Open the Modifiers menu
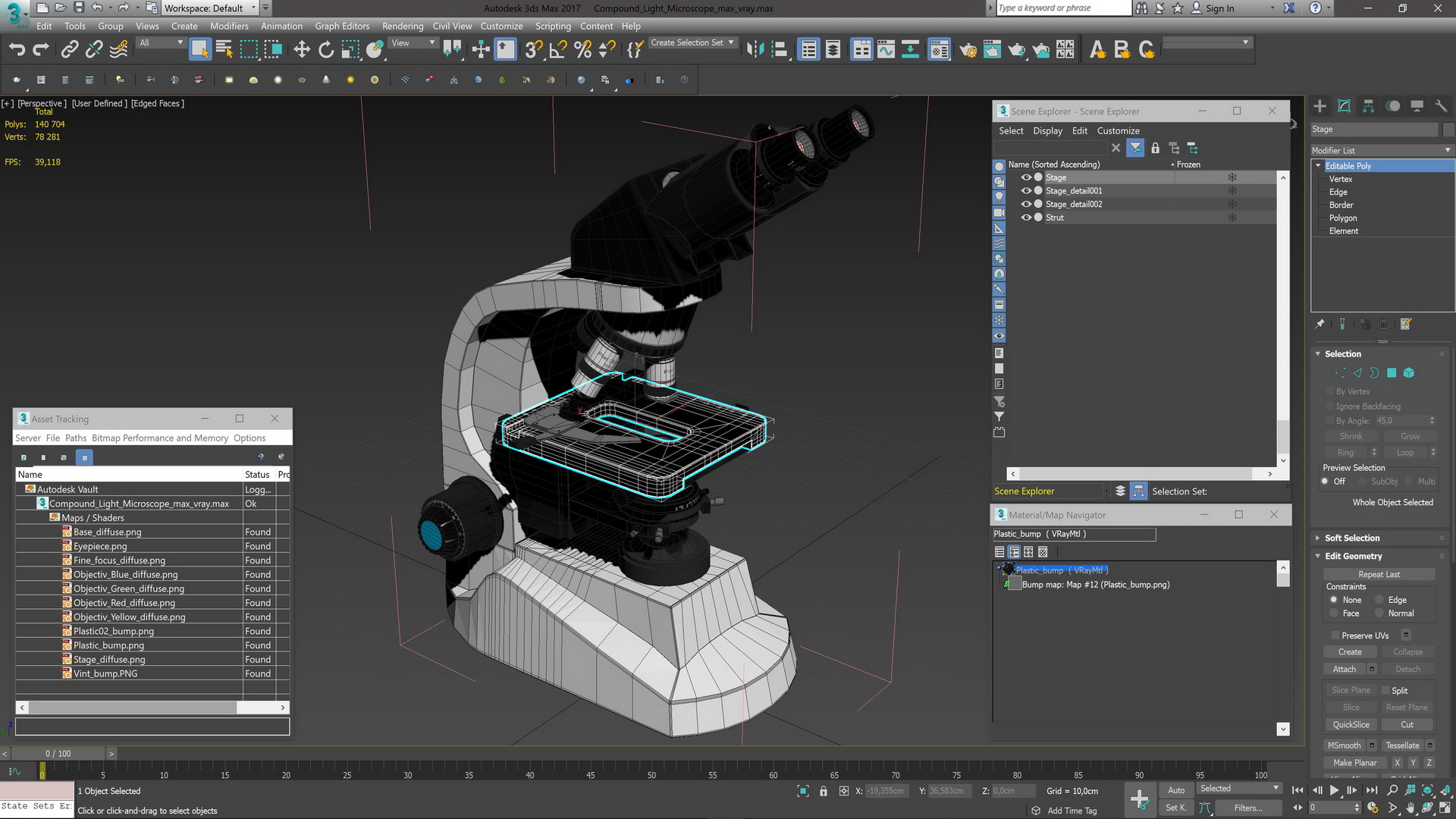This screenshot has width=1456, height=819. tap(229, 26)
